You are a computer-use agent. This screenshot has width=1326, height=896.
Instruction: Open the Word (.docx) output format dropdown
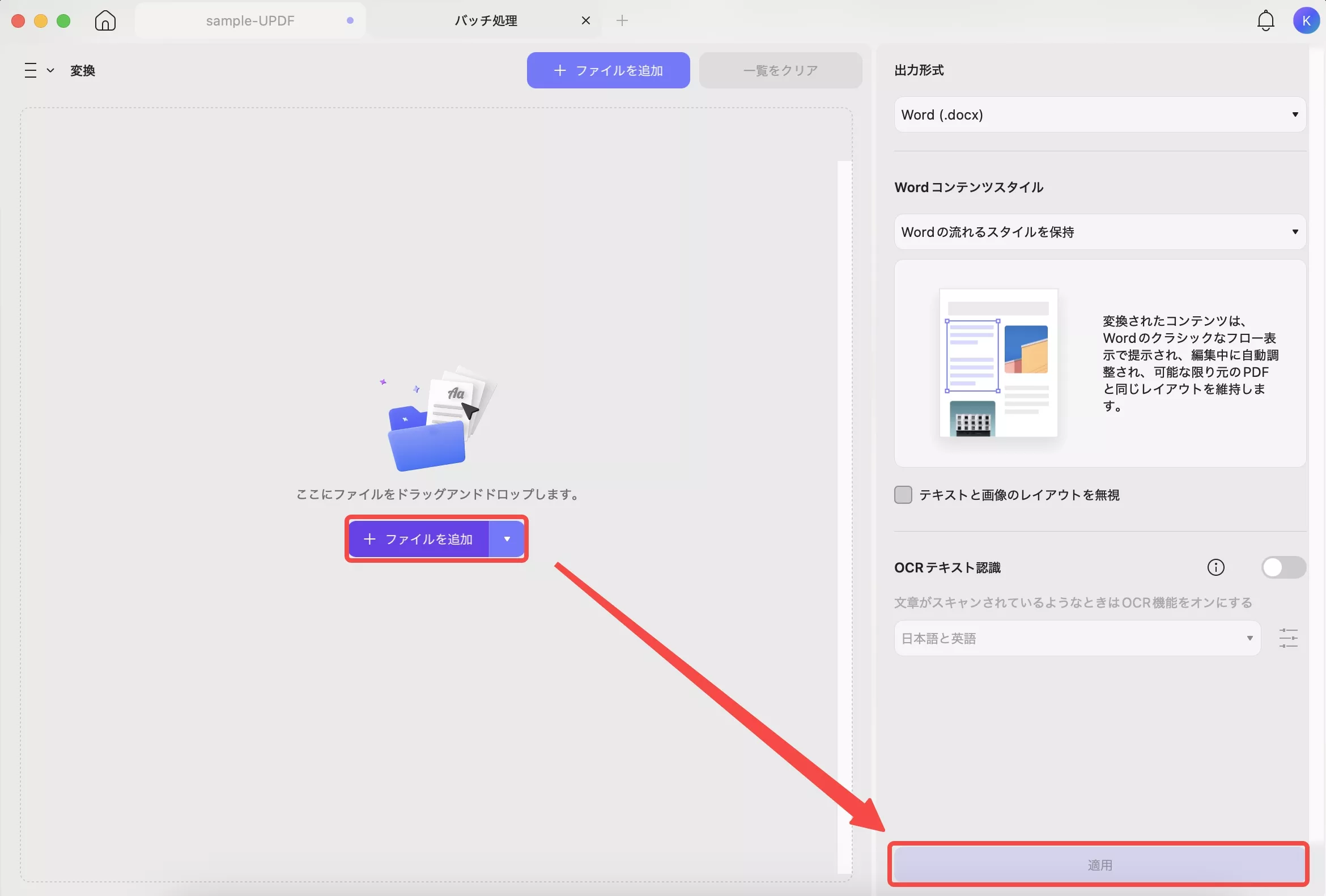point(1099,114)
